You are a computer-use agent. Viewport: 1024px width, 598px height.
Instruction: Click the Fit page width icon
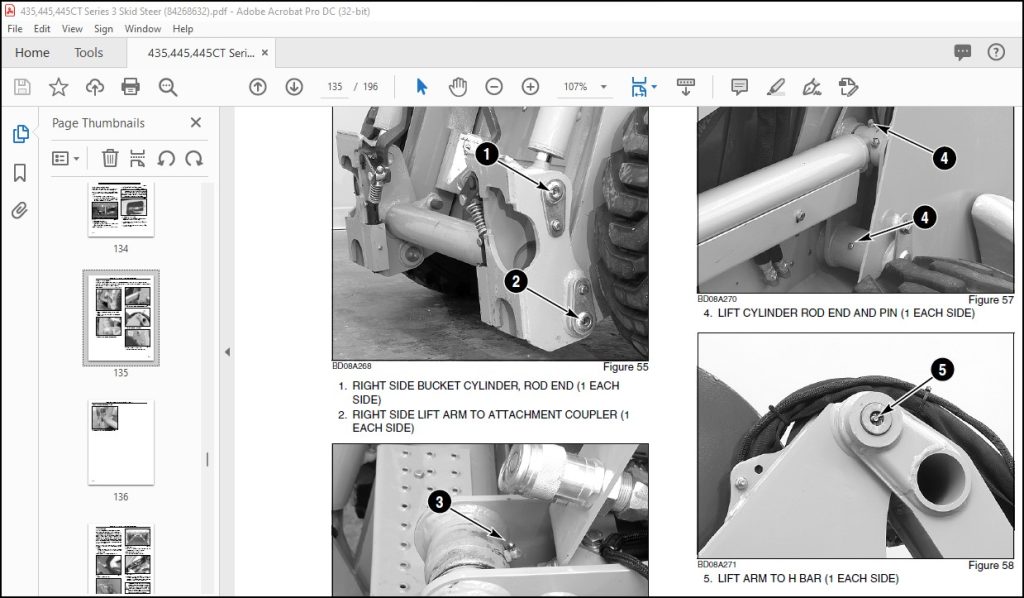[x=639, y=87]
